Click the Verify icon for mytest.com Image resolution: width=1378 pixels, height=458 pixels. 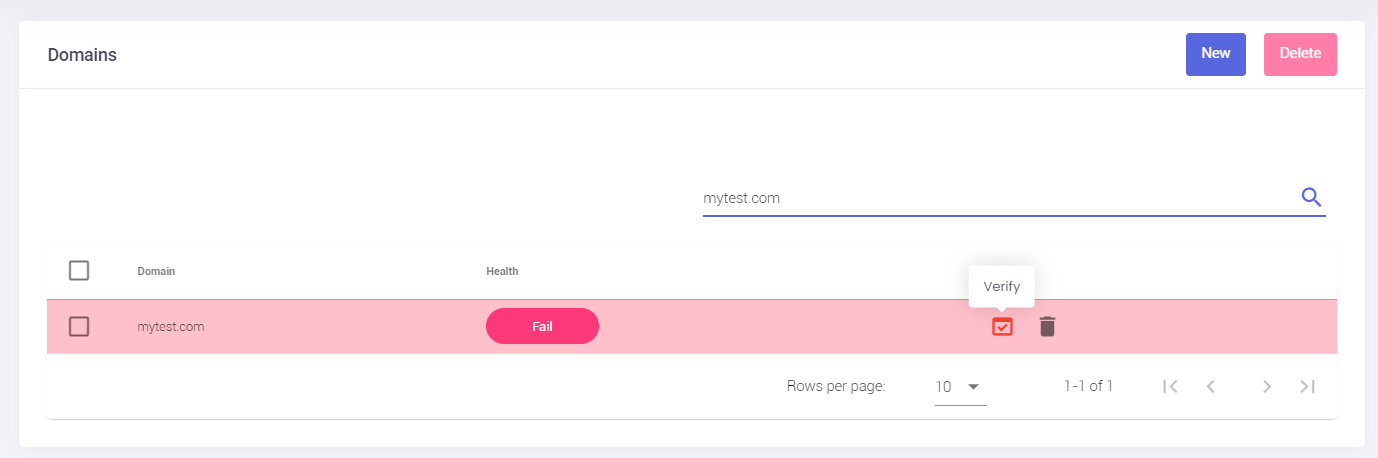click(1002, 326)
